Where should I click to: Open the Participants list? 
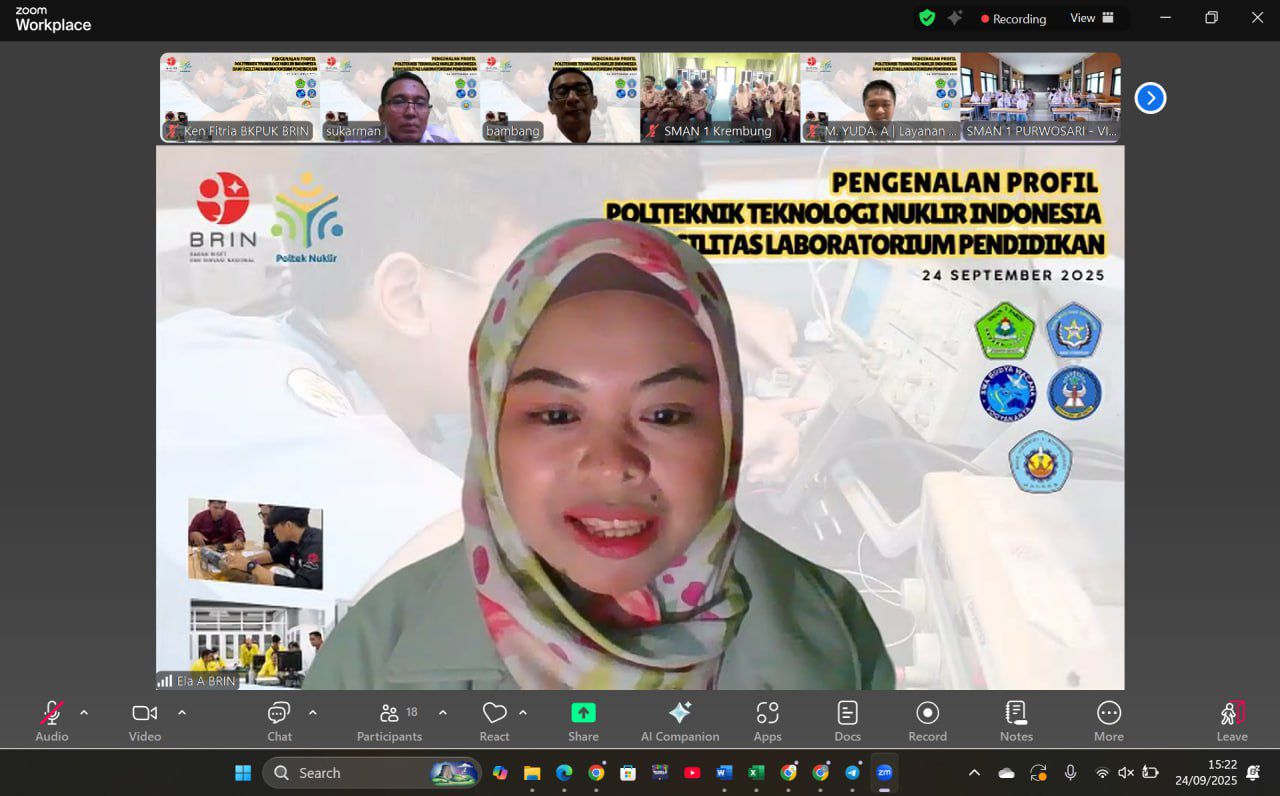(x=389, y=721)
